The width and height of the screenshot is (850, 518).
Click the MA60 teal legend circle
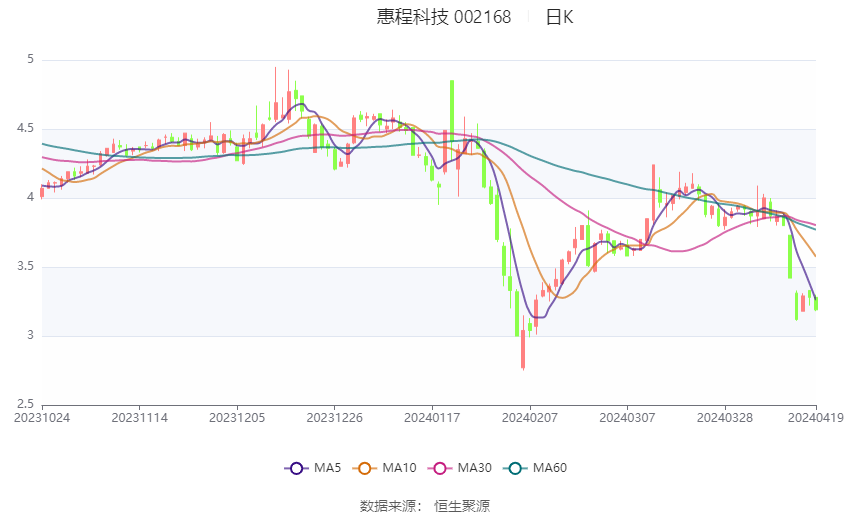click(514, 467)
